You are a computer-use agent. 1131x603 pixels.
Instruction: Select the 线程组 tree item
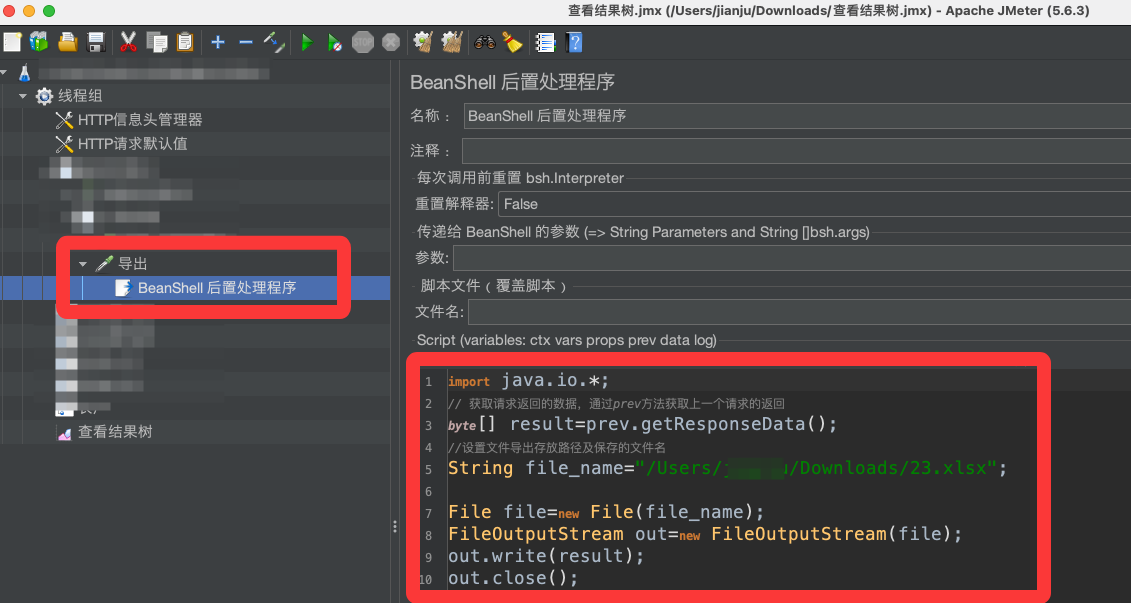(x=80, y=96)
